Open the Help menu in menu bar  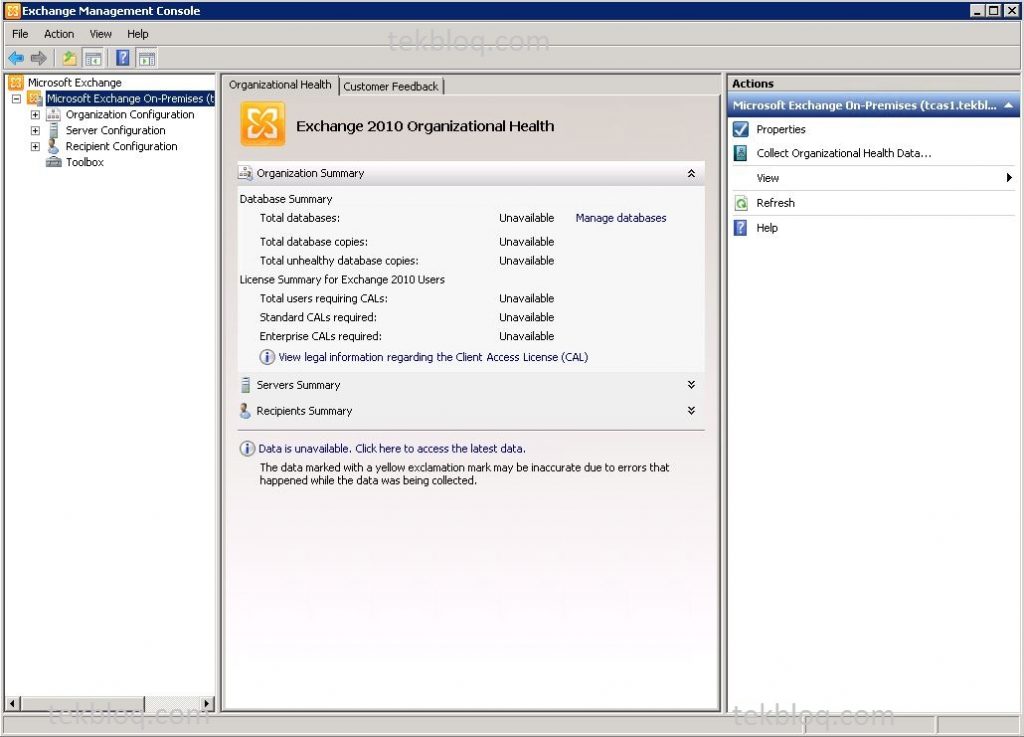pyautogui.click(x=138, y=34)
